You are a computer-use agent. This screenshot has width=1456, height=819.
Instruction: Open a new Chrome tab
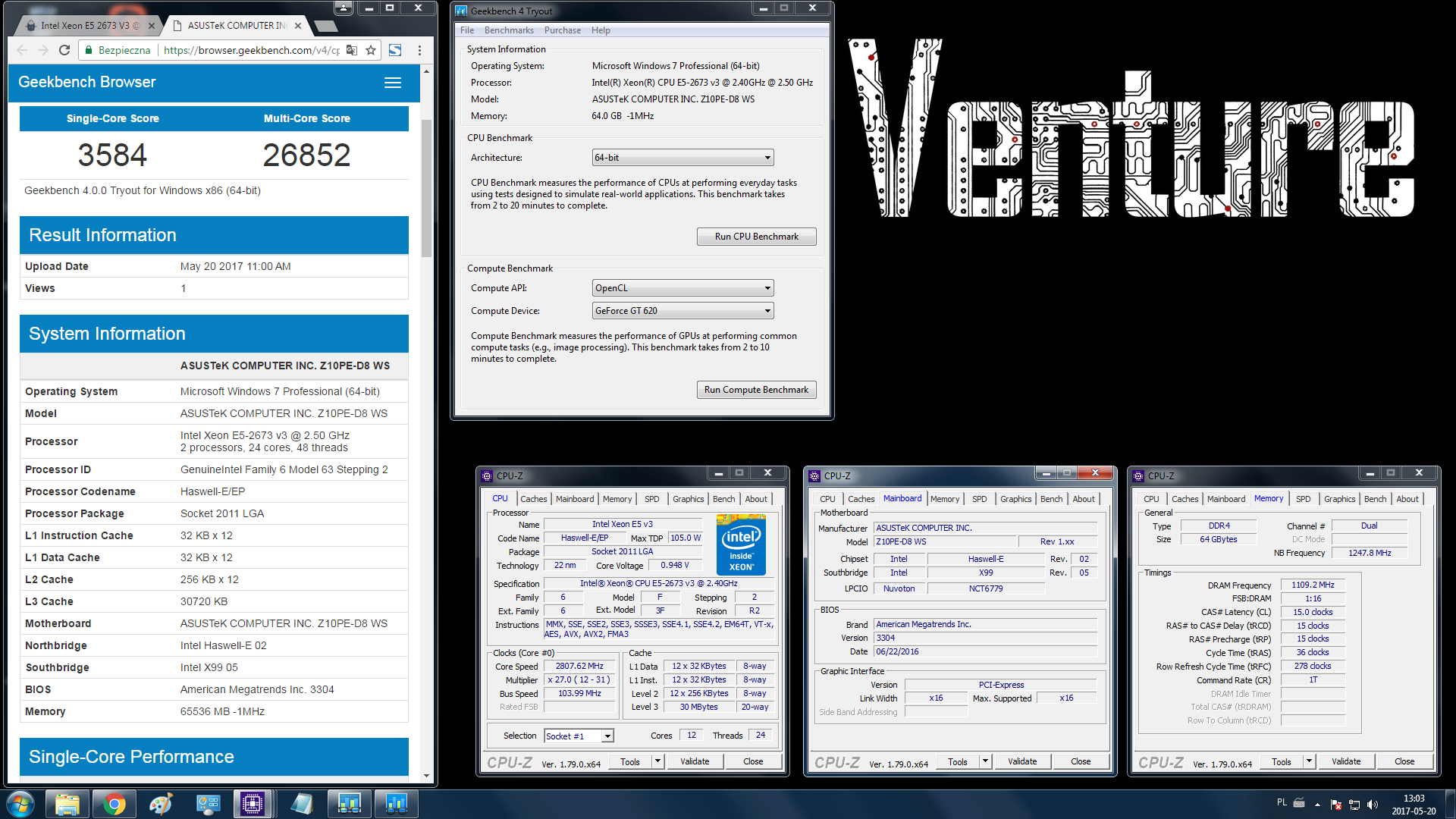coord(325,26)
